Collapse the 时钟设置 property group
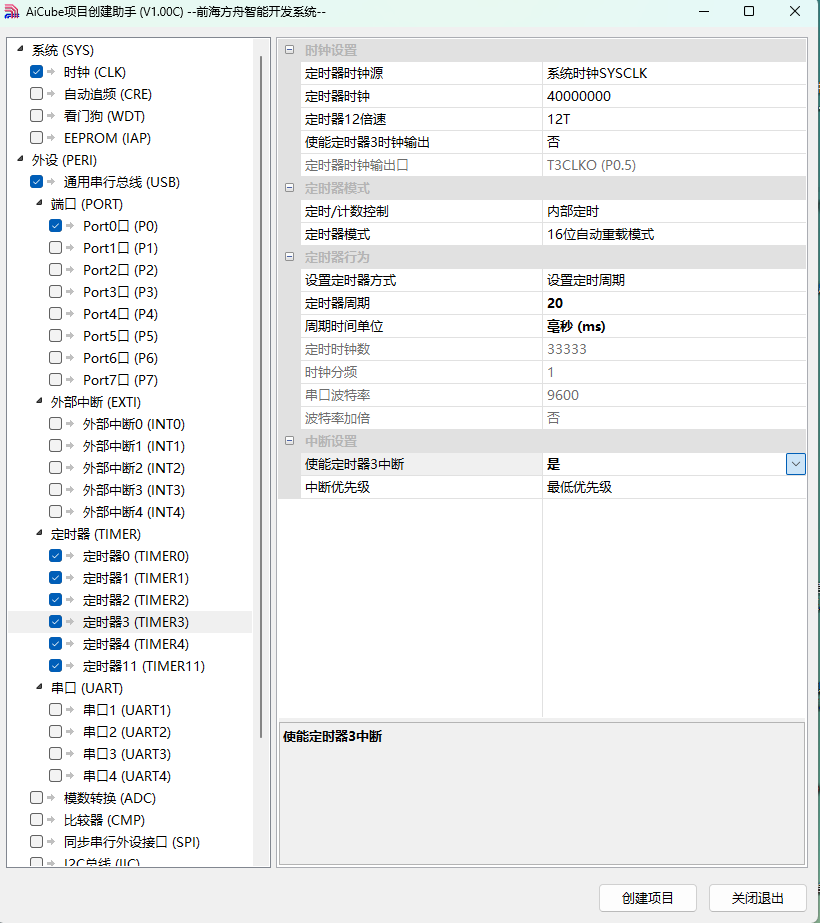The height and width of the screenshot is (923, 820). (290, 49)
